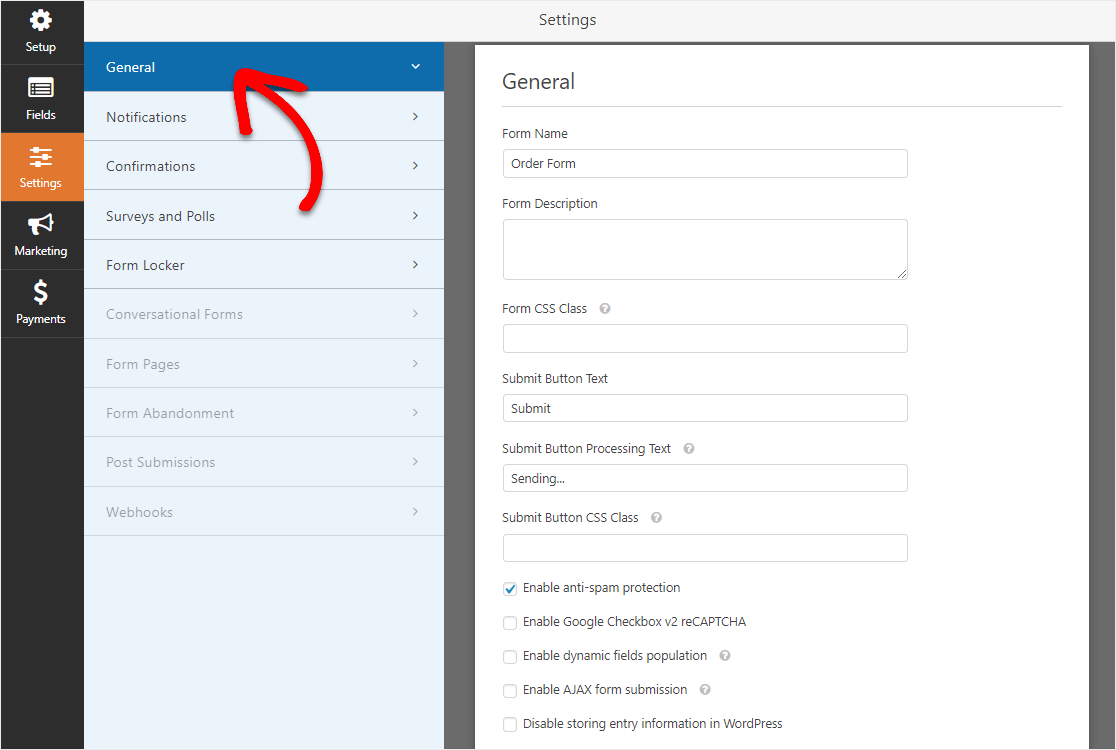Click the Form Name input field

coord(705,164)
